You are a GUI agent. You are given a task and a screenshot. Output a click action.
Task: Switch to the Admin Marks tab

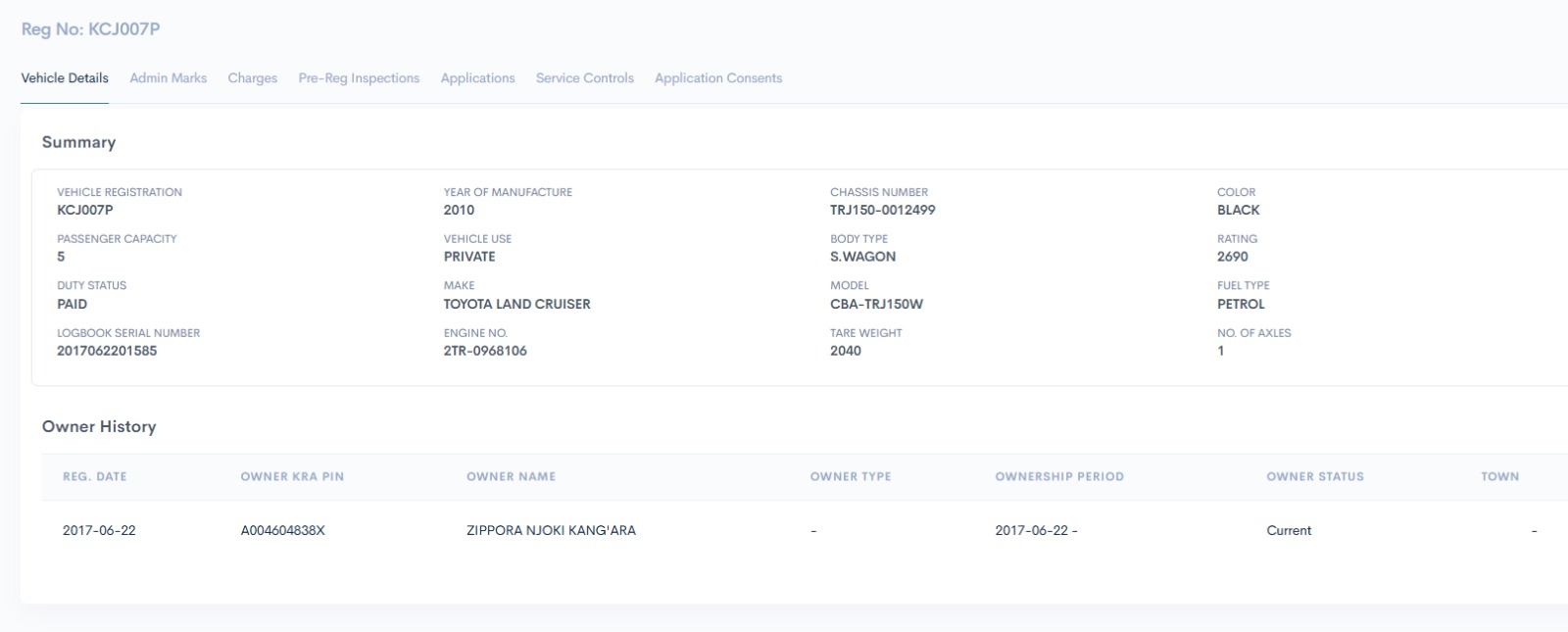coord(168,78)
